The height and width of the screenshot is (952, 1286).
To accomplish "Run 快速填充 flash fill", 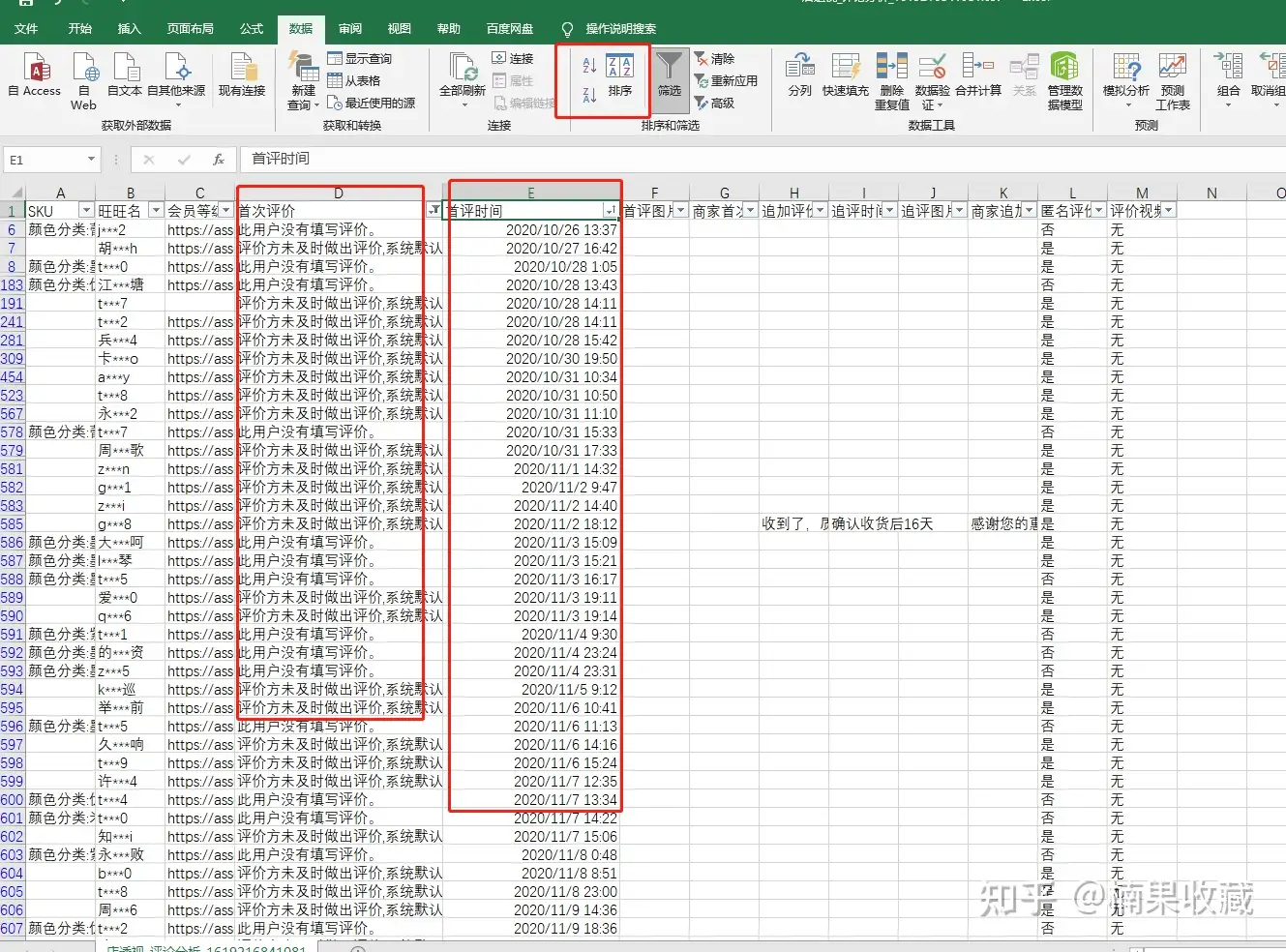I will point(846,75).
